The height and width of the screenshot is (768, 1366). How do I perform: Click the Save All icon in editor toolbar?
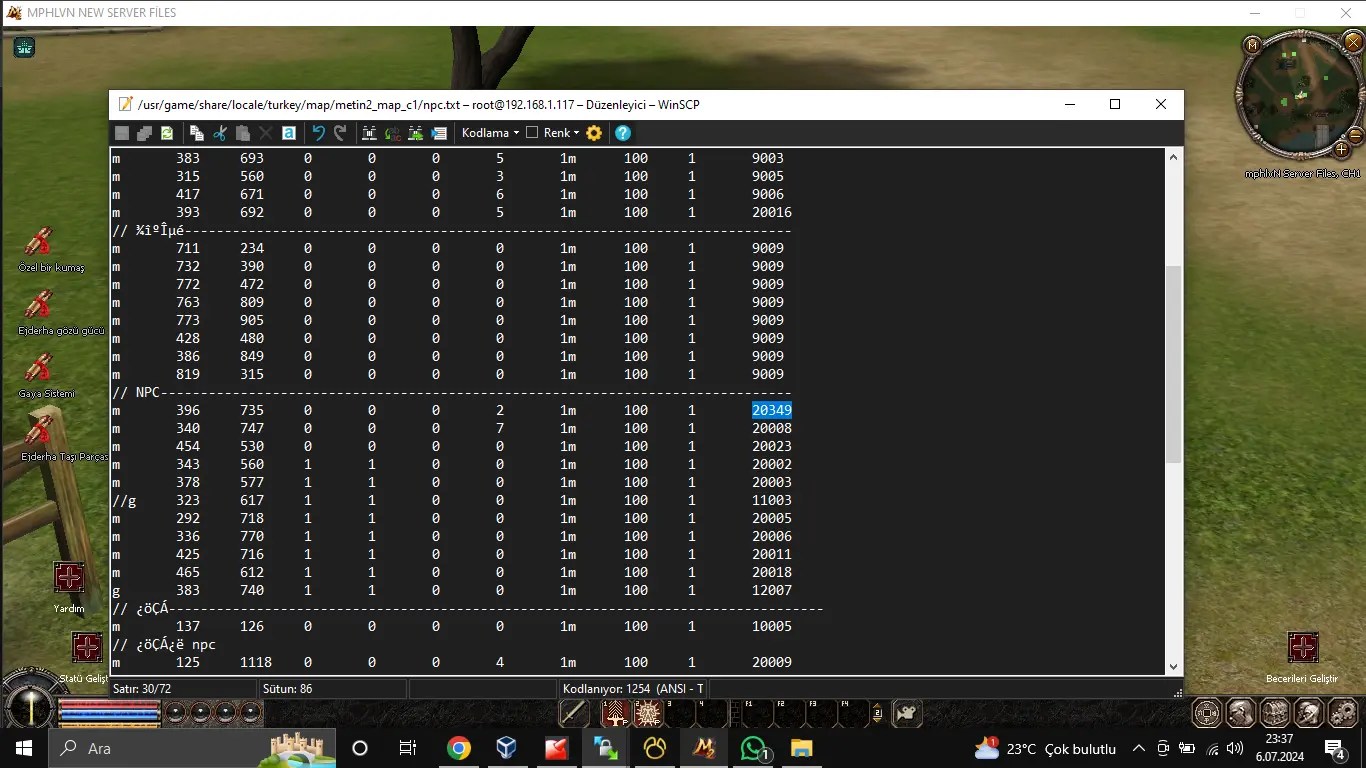click(x=144, y=133)
